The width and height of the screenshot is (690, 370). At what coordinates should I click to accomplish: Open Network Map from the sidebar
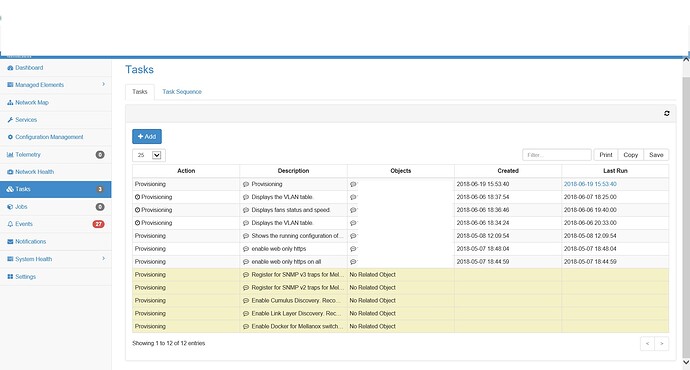click(x=32, y=103)
